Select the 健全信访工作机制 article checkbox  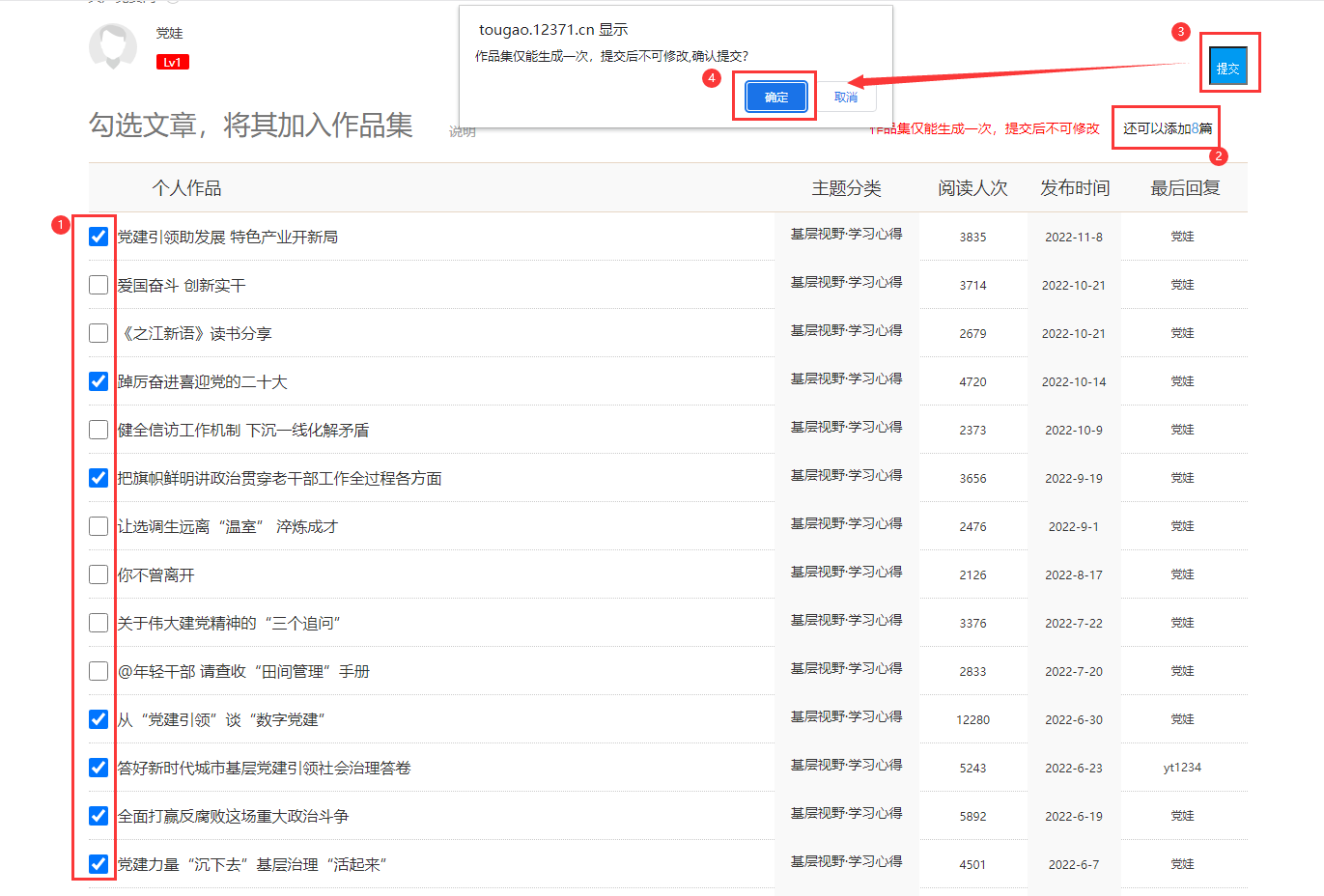(x=99, y=430)
